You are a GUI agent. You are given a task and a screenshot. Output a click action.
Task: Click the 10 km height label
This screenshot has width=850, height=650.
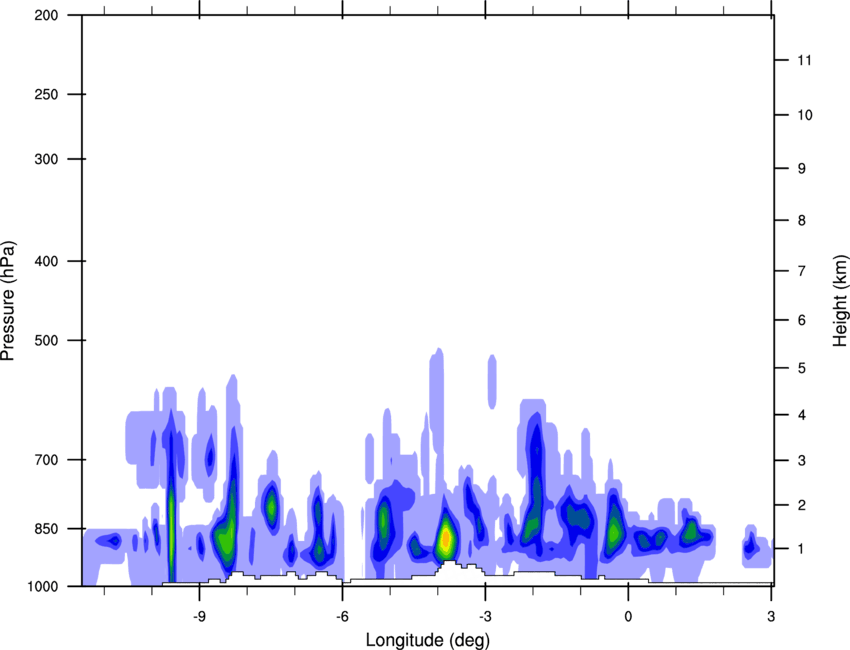click(x=805, y=115)
